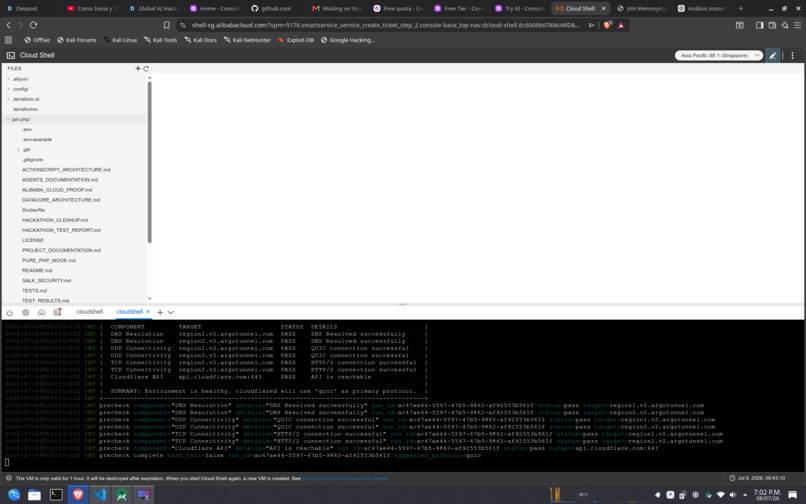Open the Kali Tools bookmark

[x=160, y=40]
